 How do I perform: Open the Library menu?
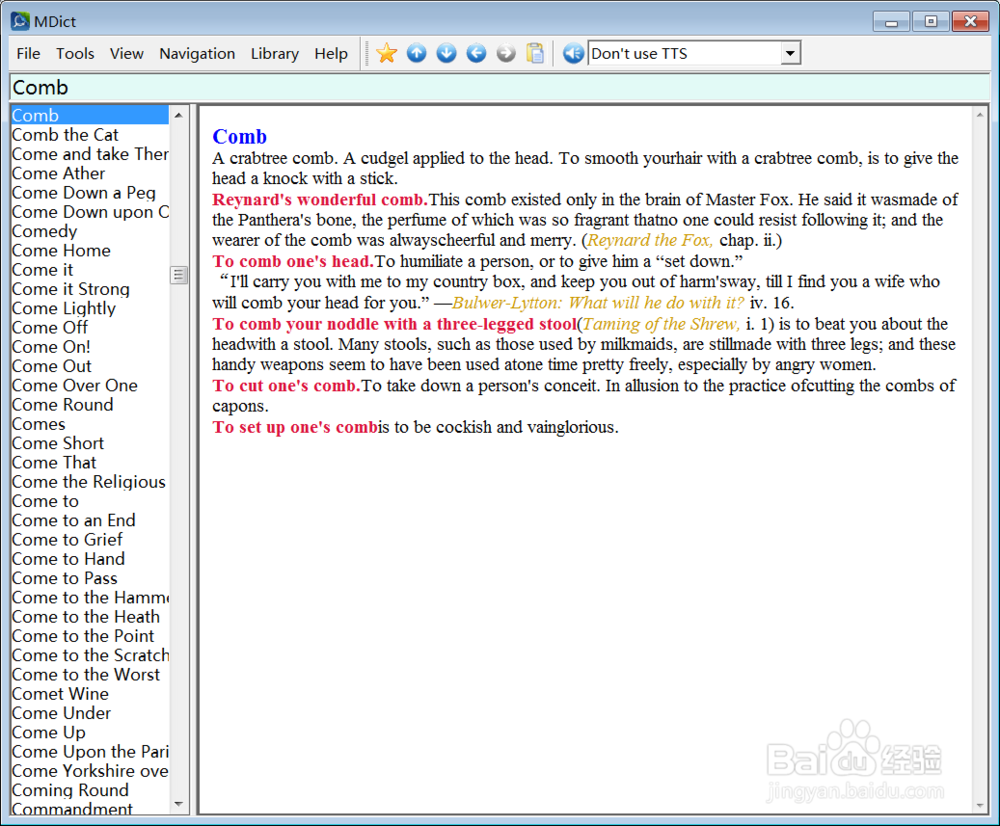(274, 54)
